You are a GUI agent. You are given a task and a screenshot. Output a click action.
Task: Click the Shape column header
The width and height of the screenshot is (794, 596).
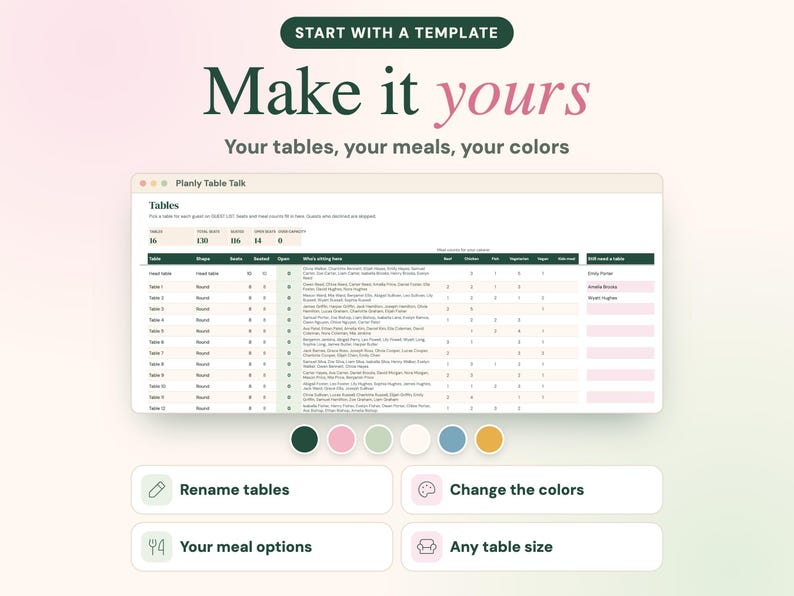click(203, 259)
